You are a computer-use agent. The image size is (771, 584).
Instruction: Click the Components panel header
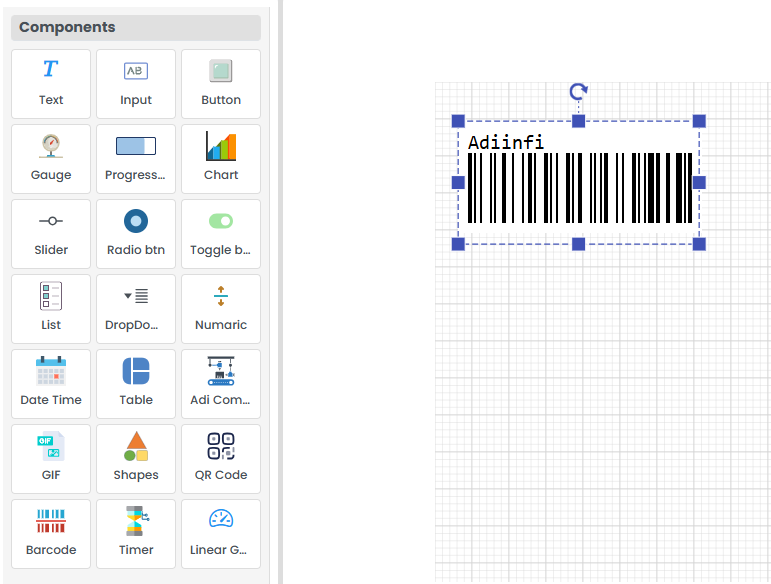tap(136, 28)
